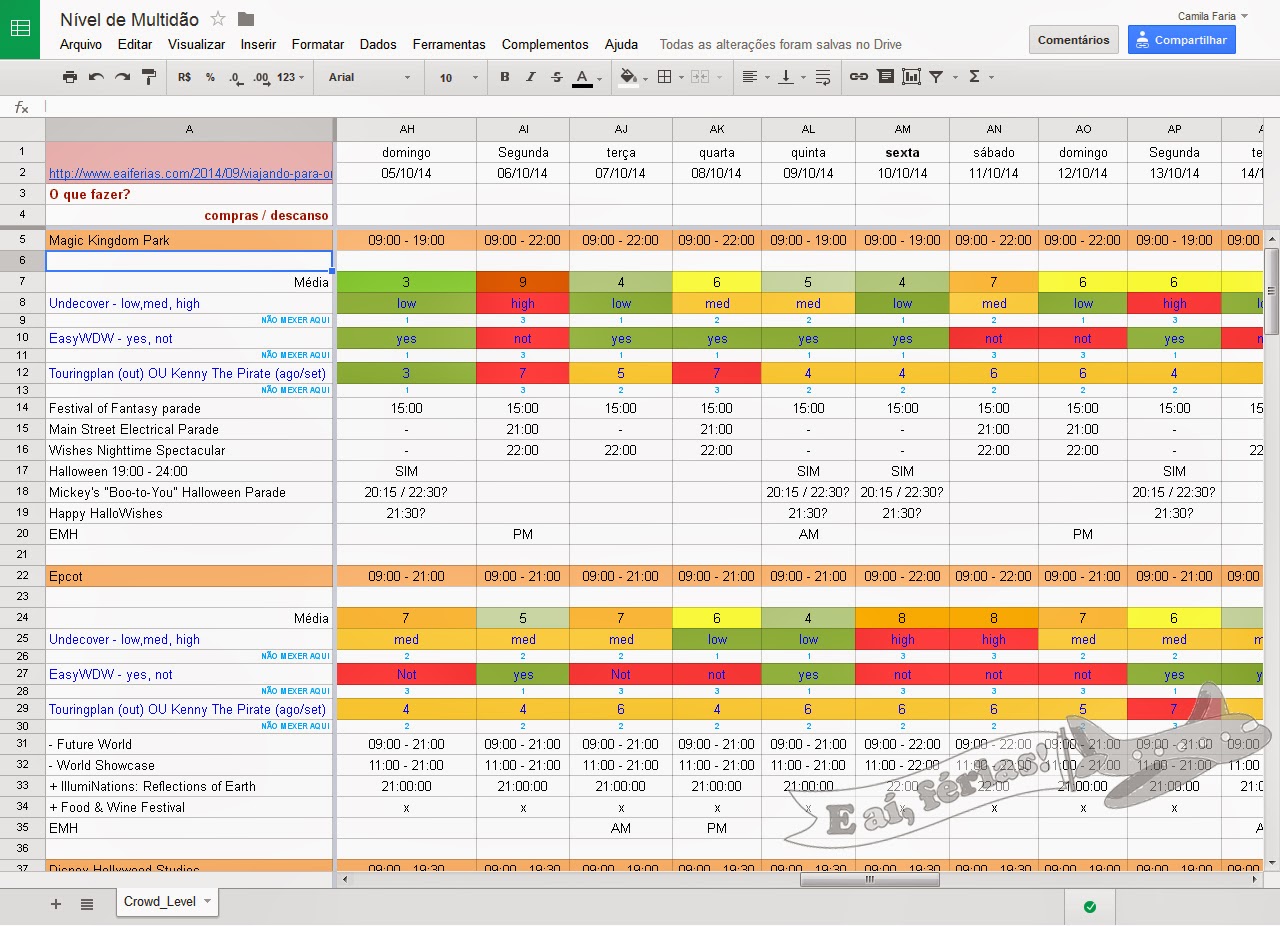The height and width of the screenshot is (926, 1280).
Task: Open the fill color paint bucket
Action: coord(628,78)
